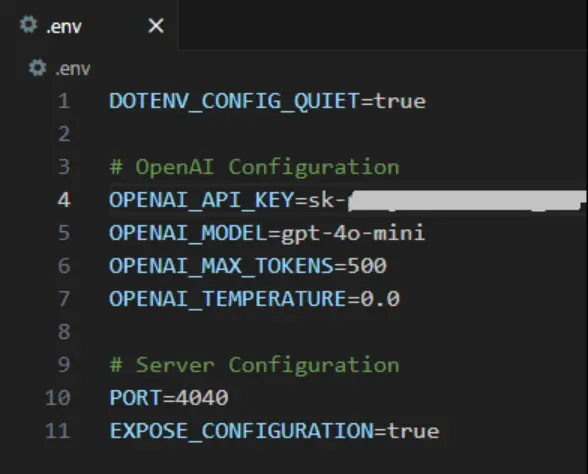The width and height of the screenshot is (588, 474).
Task: Click empty line 2 in the editor
Action: click(x=338, y=134)
